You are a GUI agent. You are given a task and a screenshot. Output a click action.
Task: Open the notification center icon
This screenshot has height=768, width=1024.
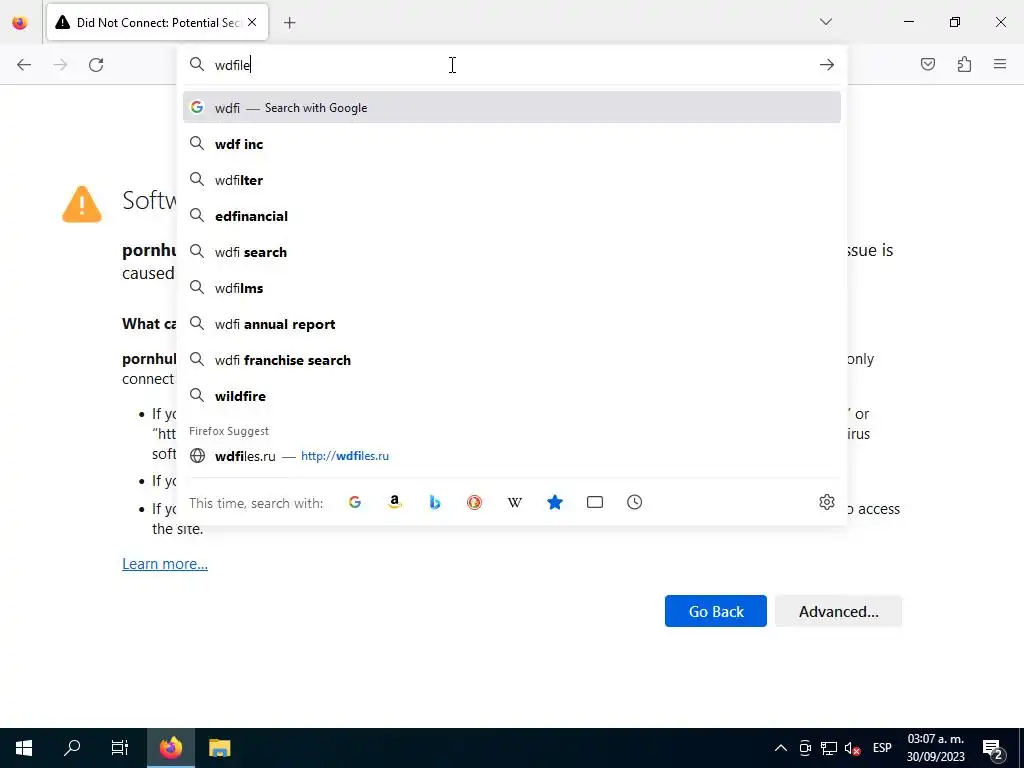[x=993, y=748]
